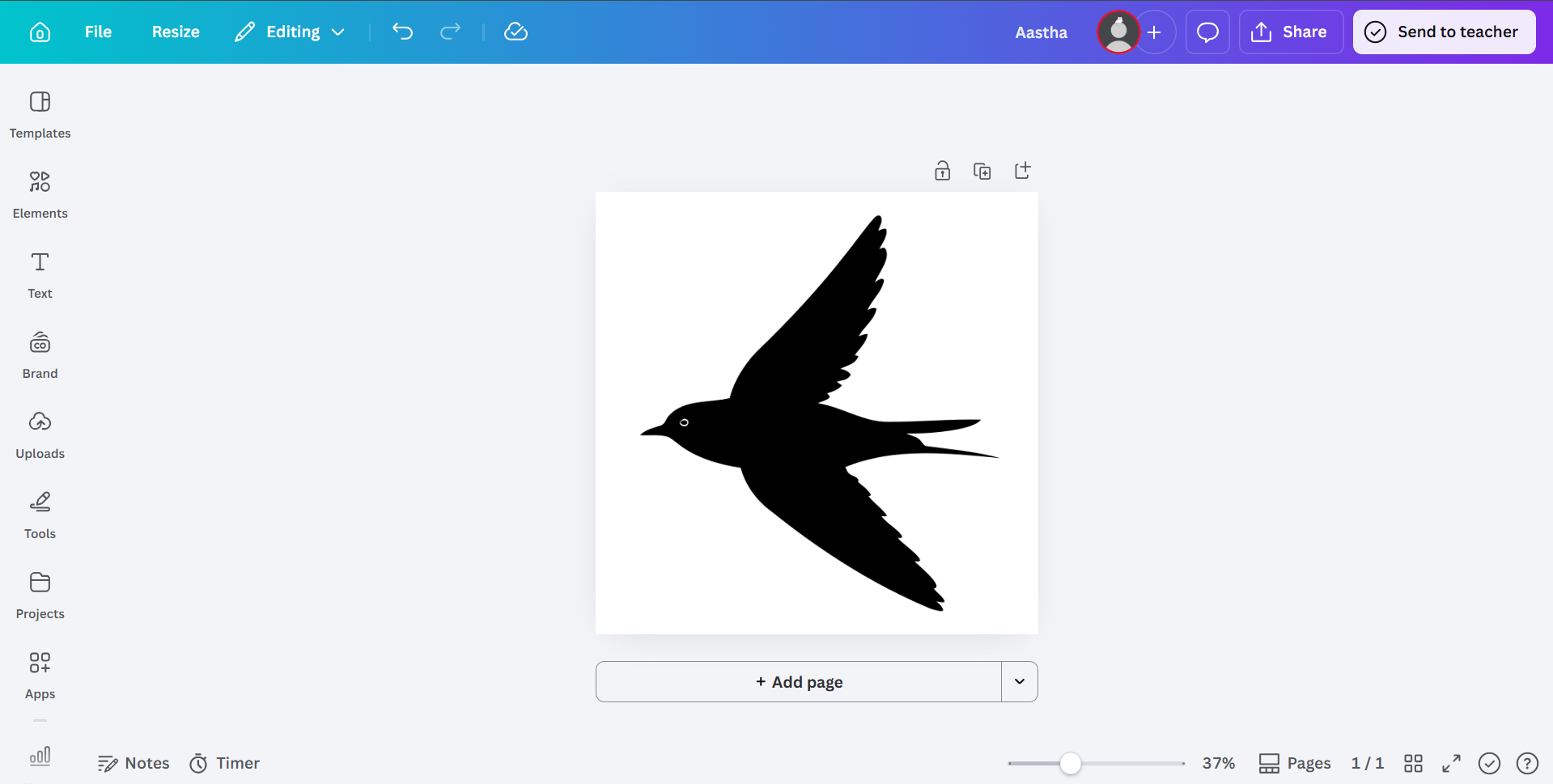The width and height of the screenshot is (1553, 784).
Task: Lock the page with padlock icon
Action: click(942, 171)
